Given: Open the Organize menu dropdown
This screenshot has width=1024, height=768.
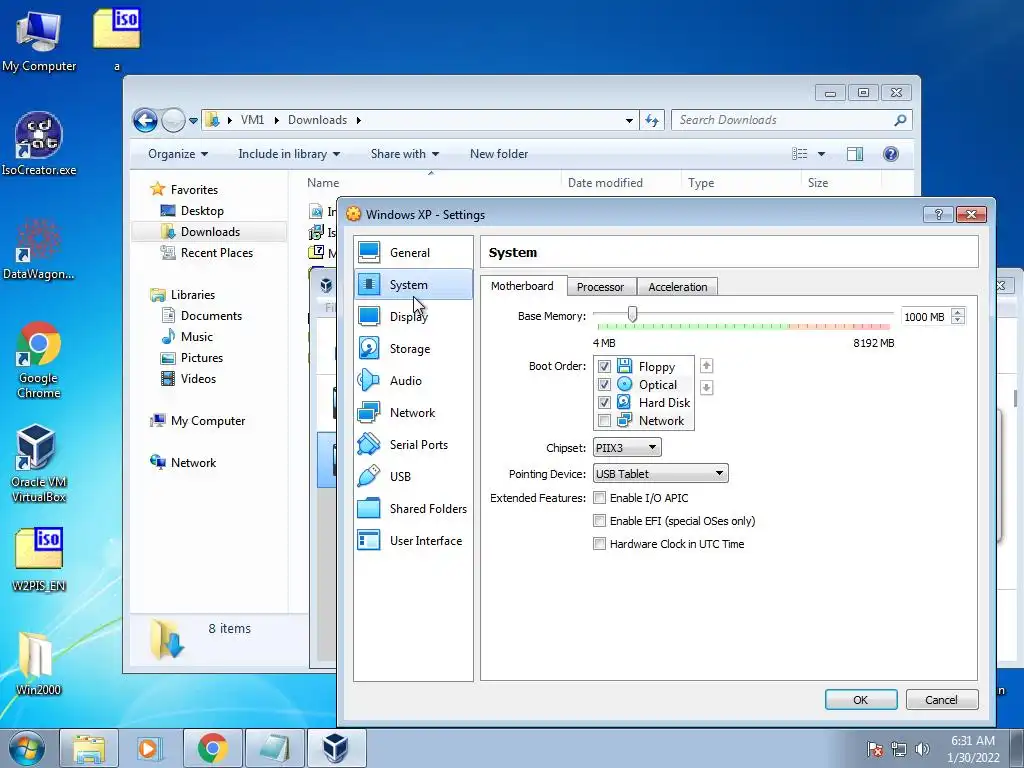Looking at the screenshot, I should click(178, 154).
